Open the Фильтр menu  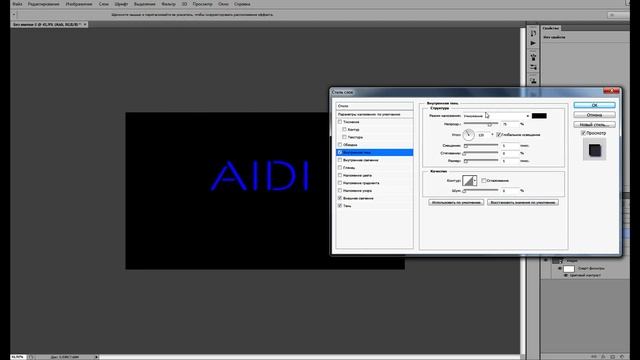pyautogui.click(x=168, y=4)
